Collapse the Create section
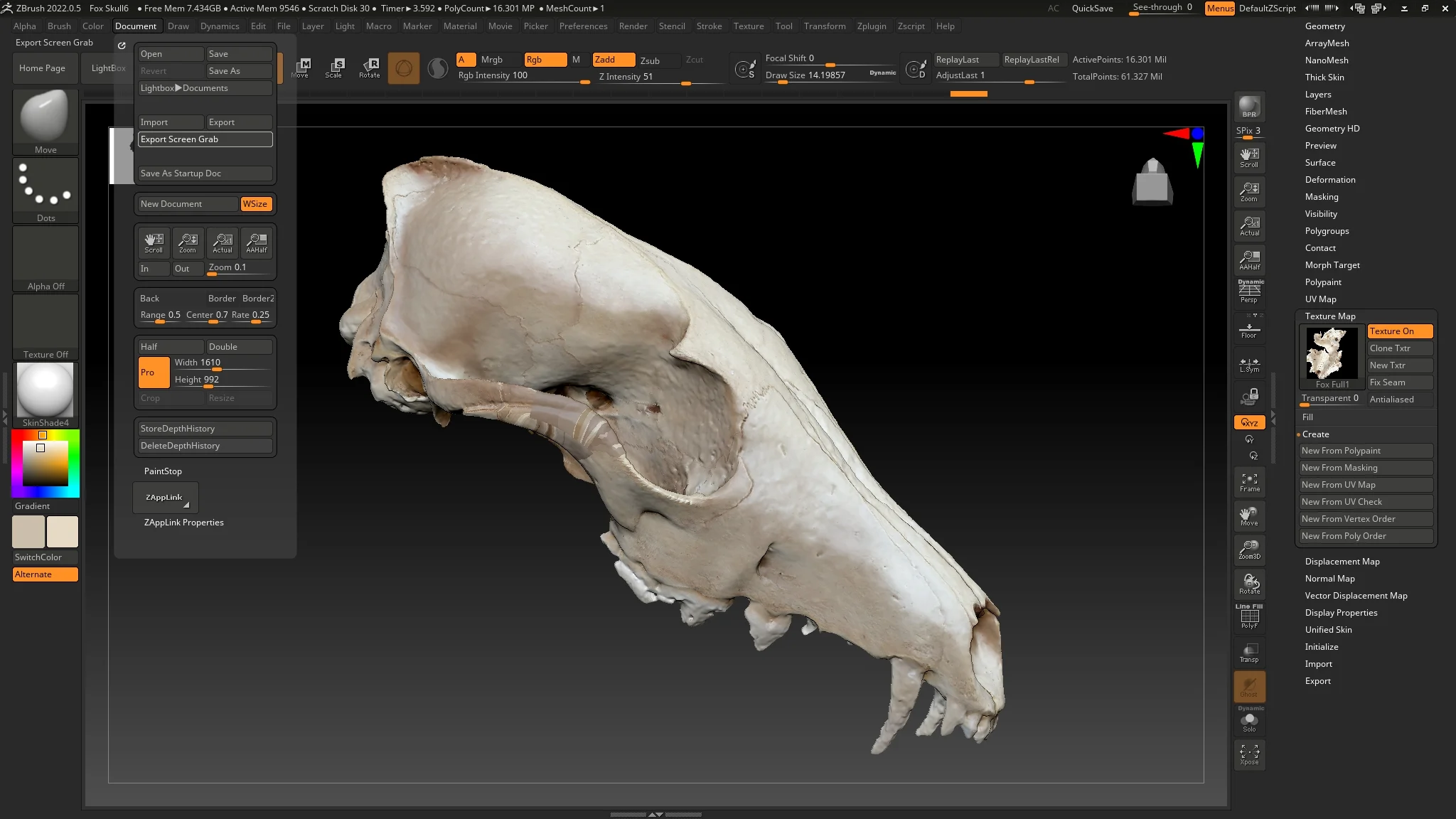 (x=1315, y=434)
